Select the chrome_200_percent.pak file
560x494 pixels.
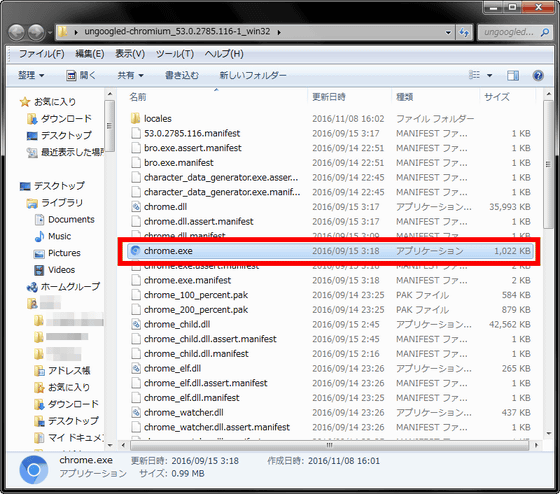tap(196, 310)
